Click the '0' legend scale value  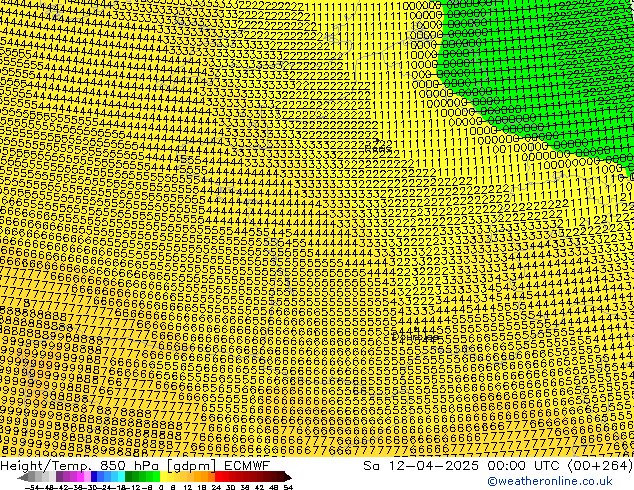pos(161,487)
